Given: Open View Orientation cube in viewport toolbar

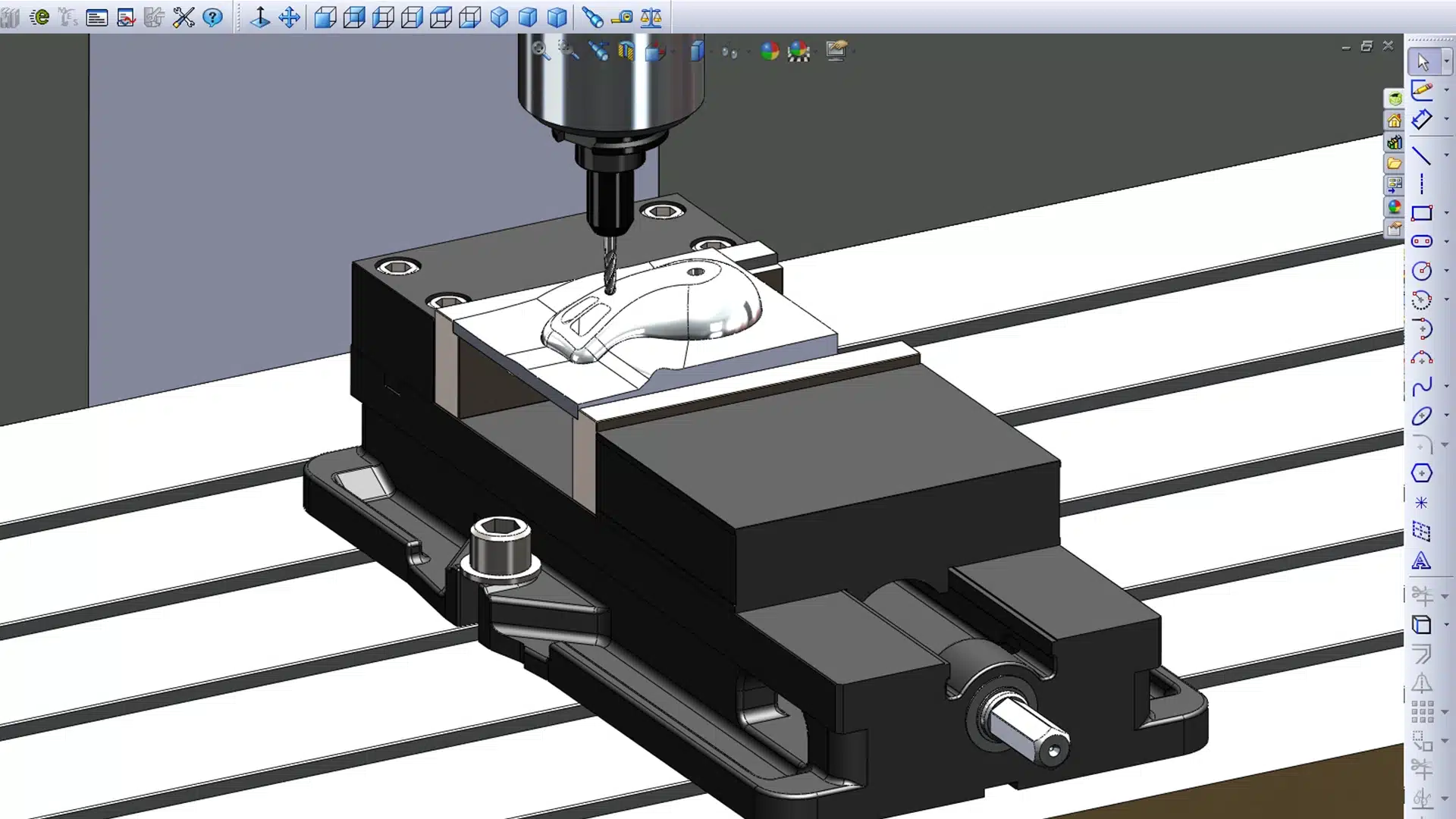Looking at the screenshot, I should (655, 51).
